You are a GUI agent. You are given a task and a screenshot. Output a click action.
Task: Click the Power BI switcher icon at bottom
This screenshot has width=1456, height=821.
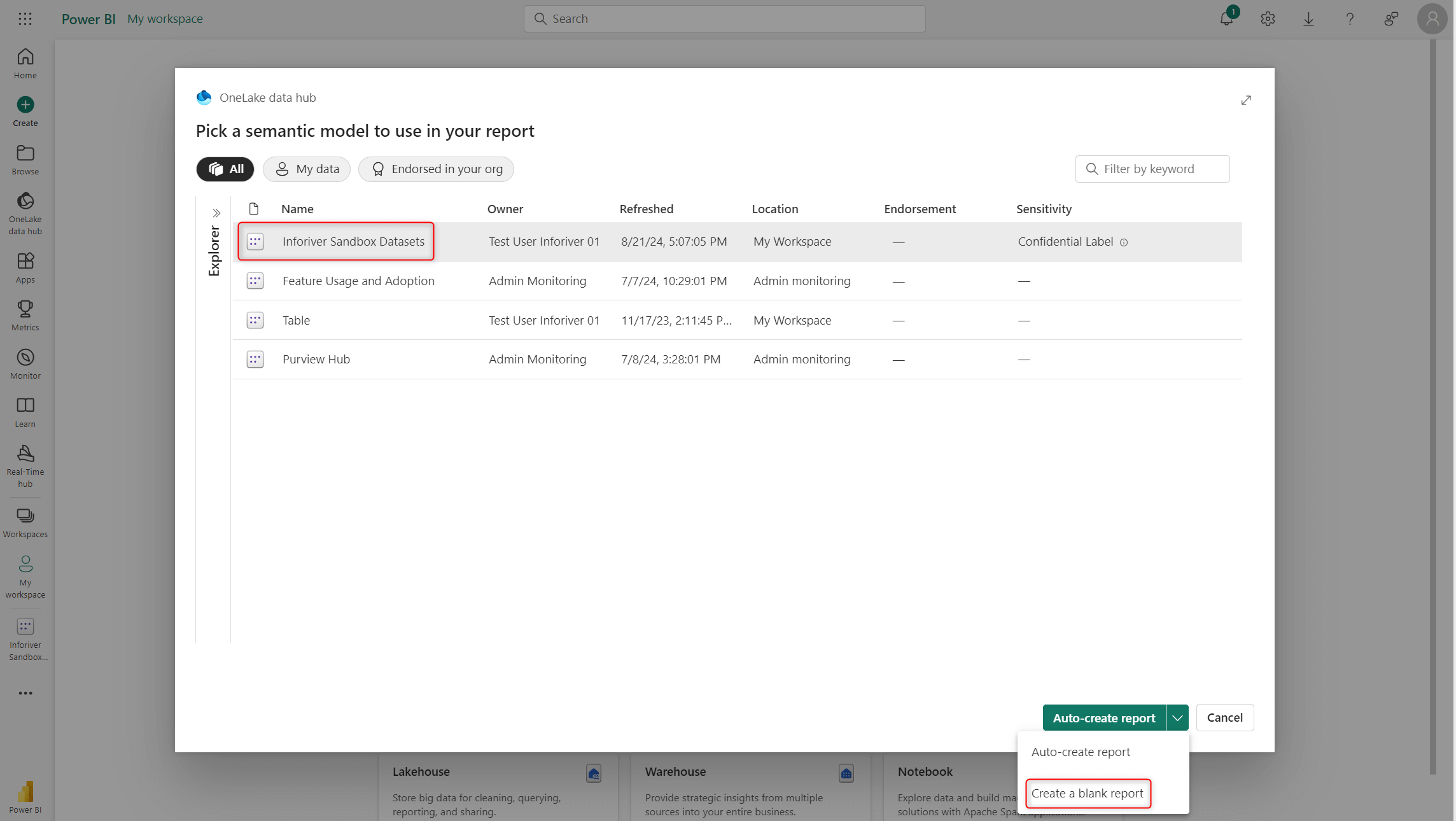25,797
